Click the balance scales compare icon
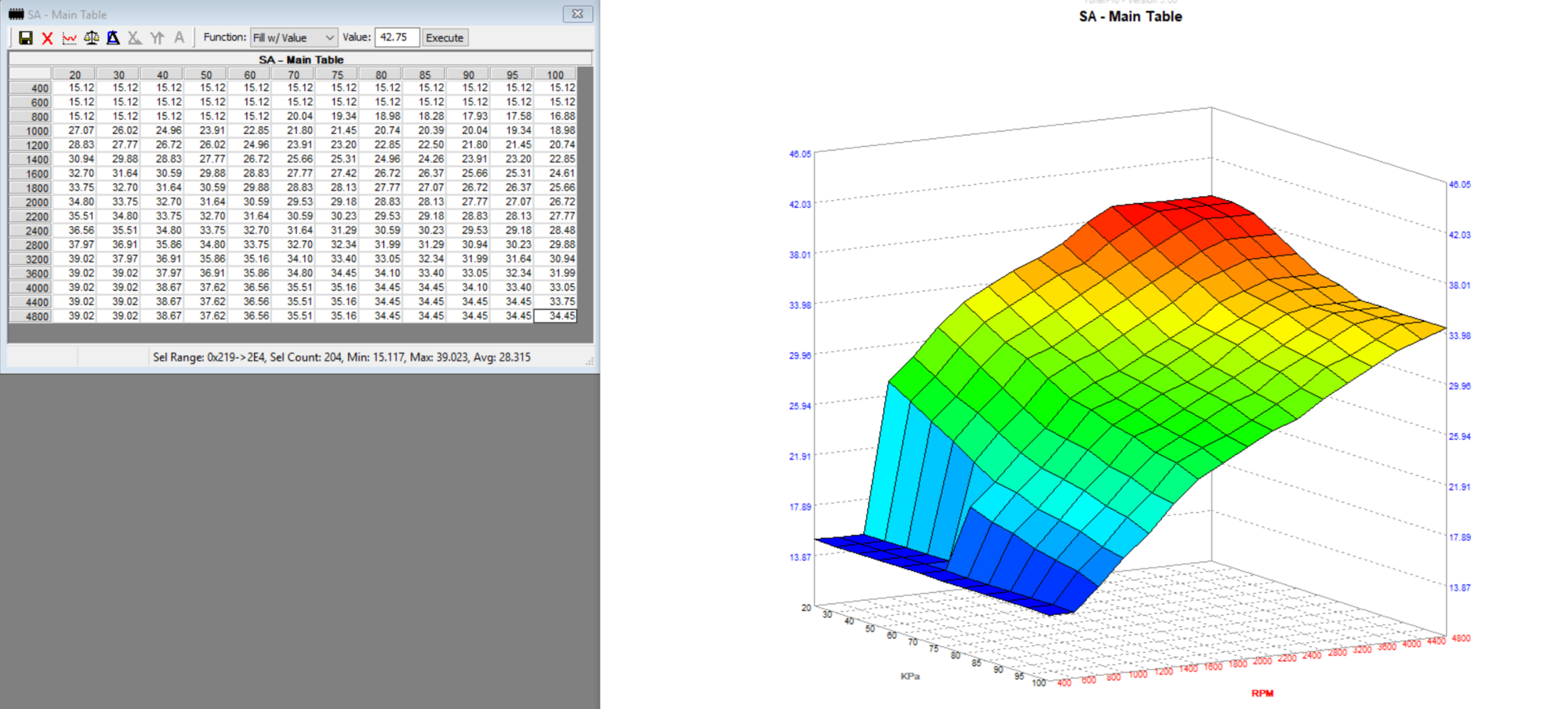 (92, 38)
